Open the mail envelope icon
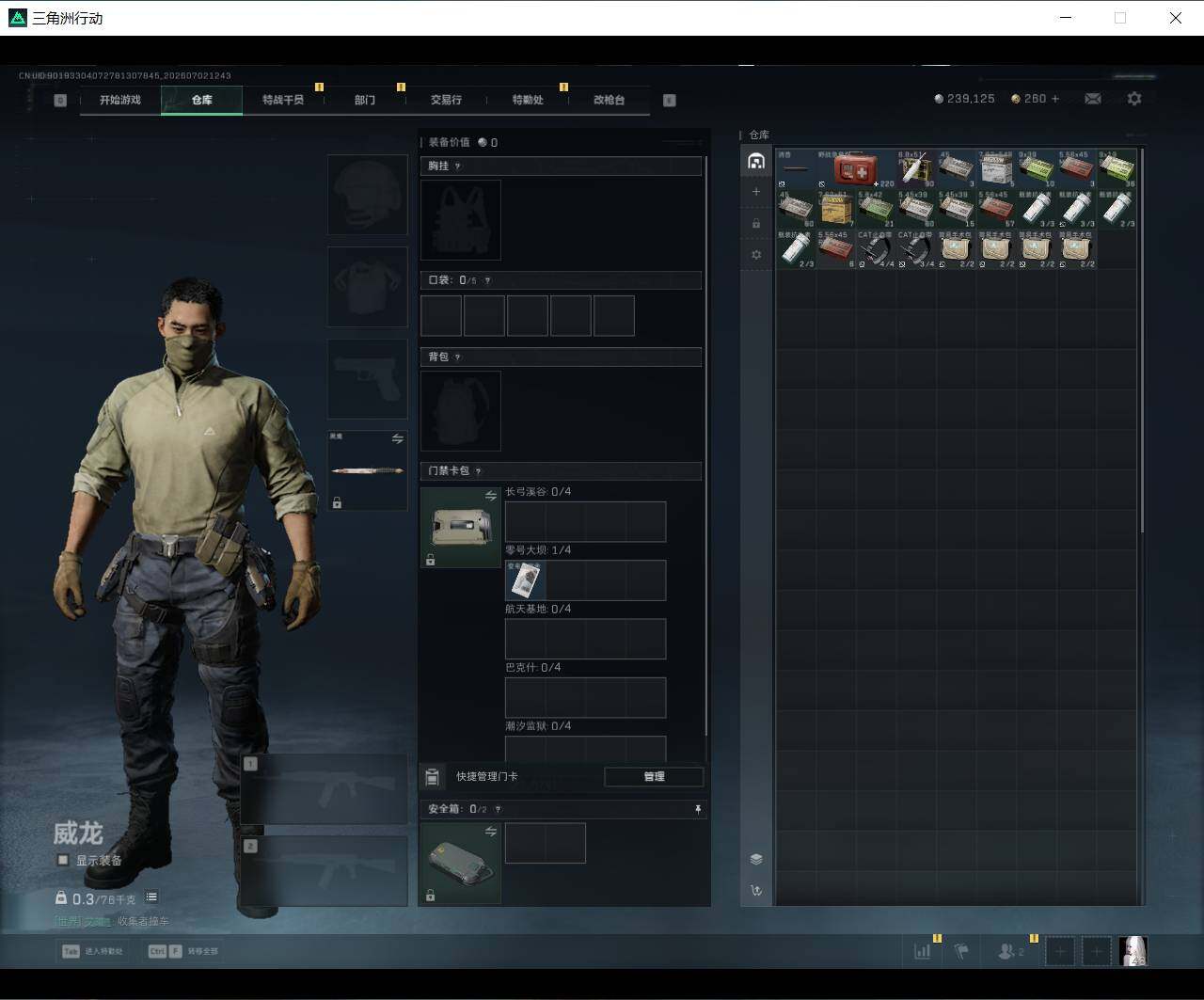This screenshot has width=1204, height=1000. pyautogui.click(x=1092, y=99)
